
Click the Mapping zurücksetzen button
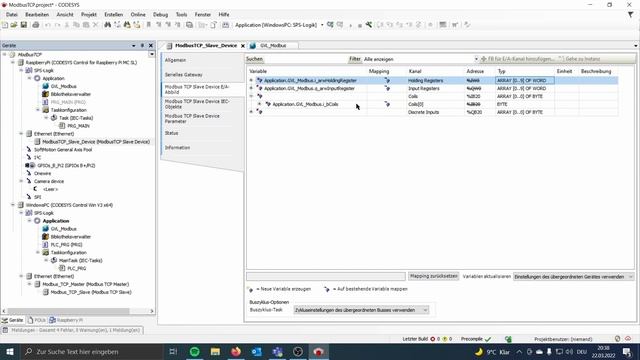coord(433,276)
